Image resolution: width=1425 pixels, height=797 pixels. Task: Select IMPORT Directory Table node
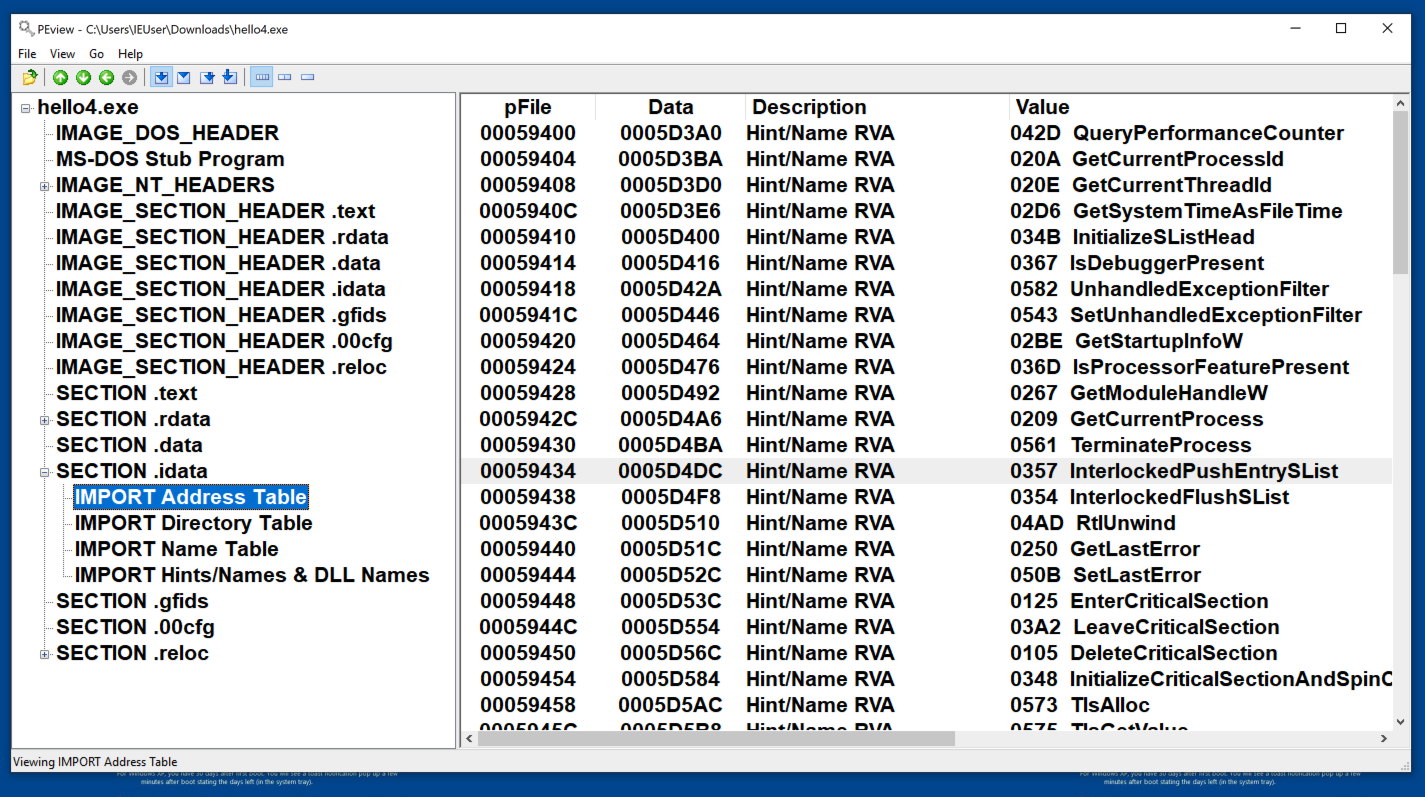(194, 523)
